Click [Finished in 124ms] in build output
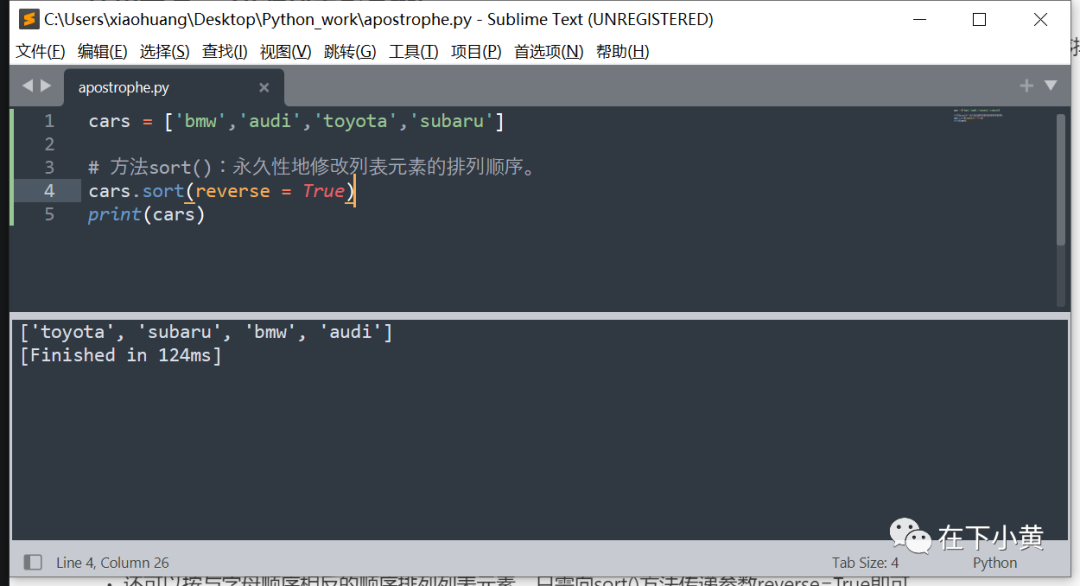Image resolution: width=1080 pixels, height=586 pixels. click(121, 355)
